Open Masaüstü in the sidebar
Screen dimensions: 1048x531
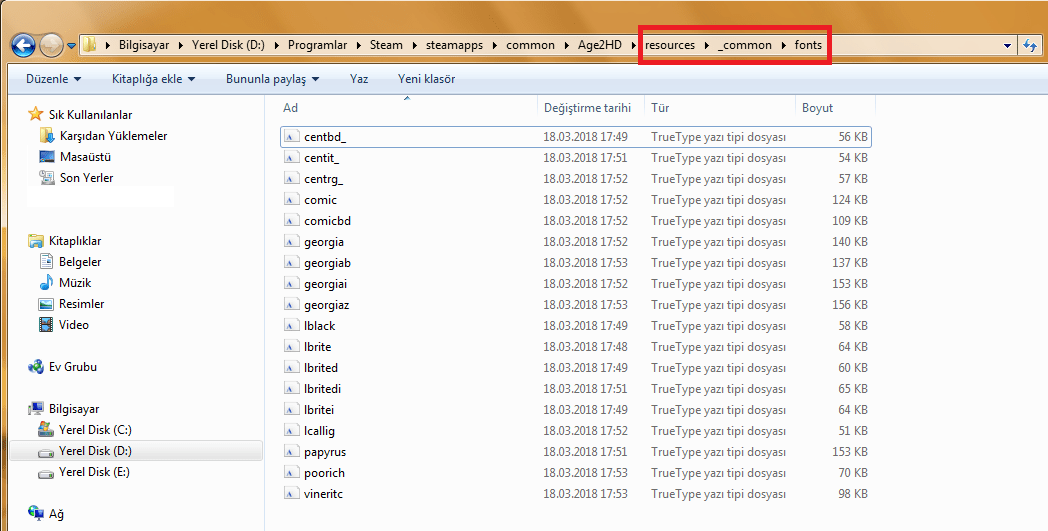coord(85,156)
